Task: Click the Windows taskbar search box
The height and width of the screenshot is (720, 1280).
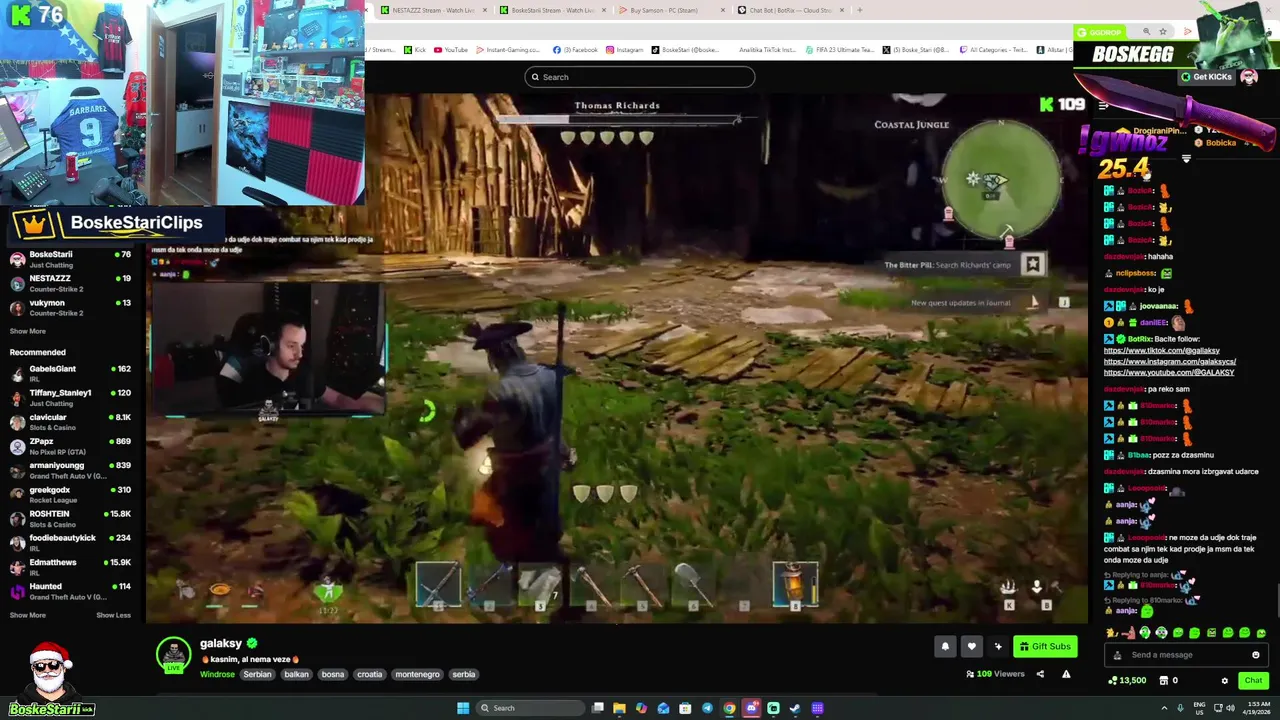Action: 530,708
